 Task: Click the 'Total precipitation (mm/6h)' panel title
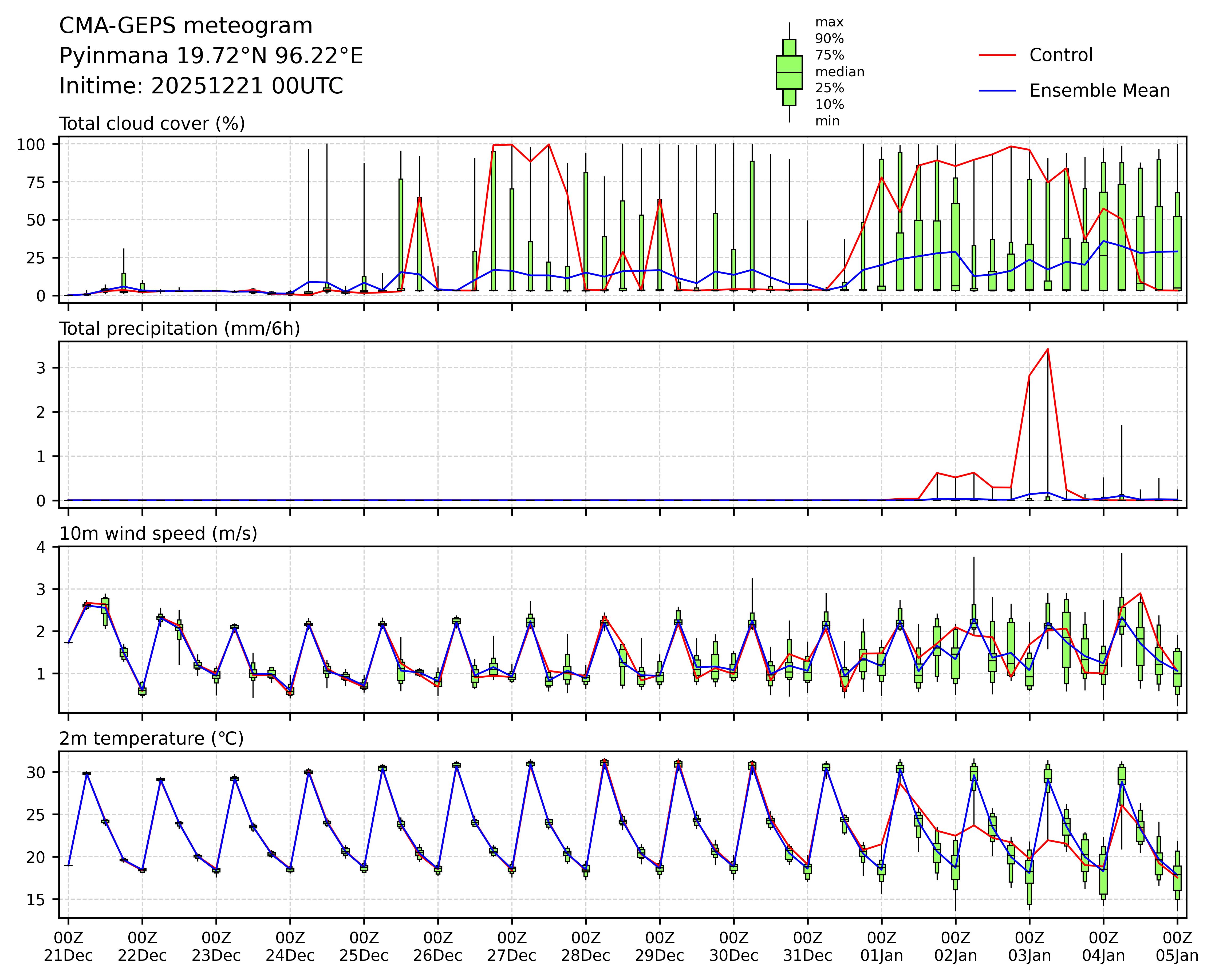tap(180, 329)
